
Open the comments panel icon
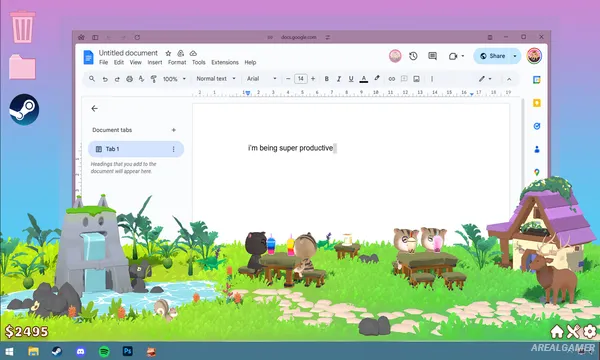tap(432, 56)
